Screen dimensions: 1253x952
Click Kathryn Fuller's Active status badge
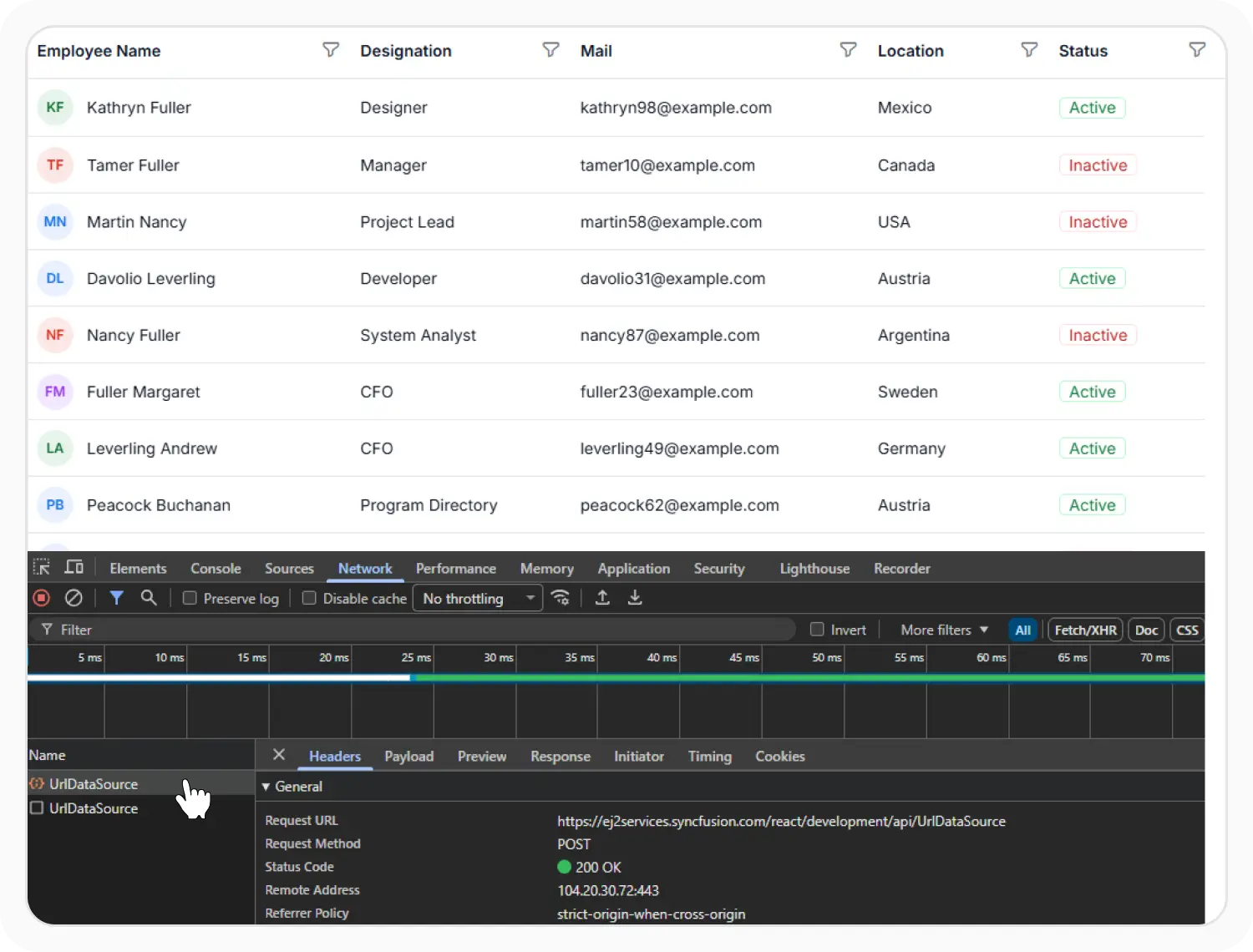(1093, 108)
